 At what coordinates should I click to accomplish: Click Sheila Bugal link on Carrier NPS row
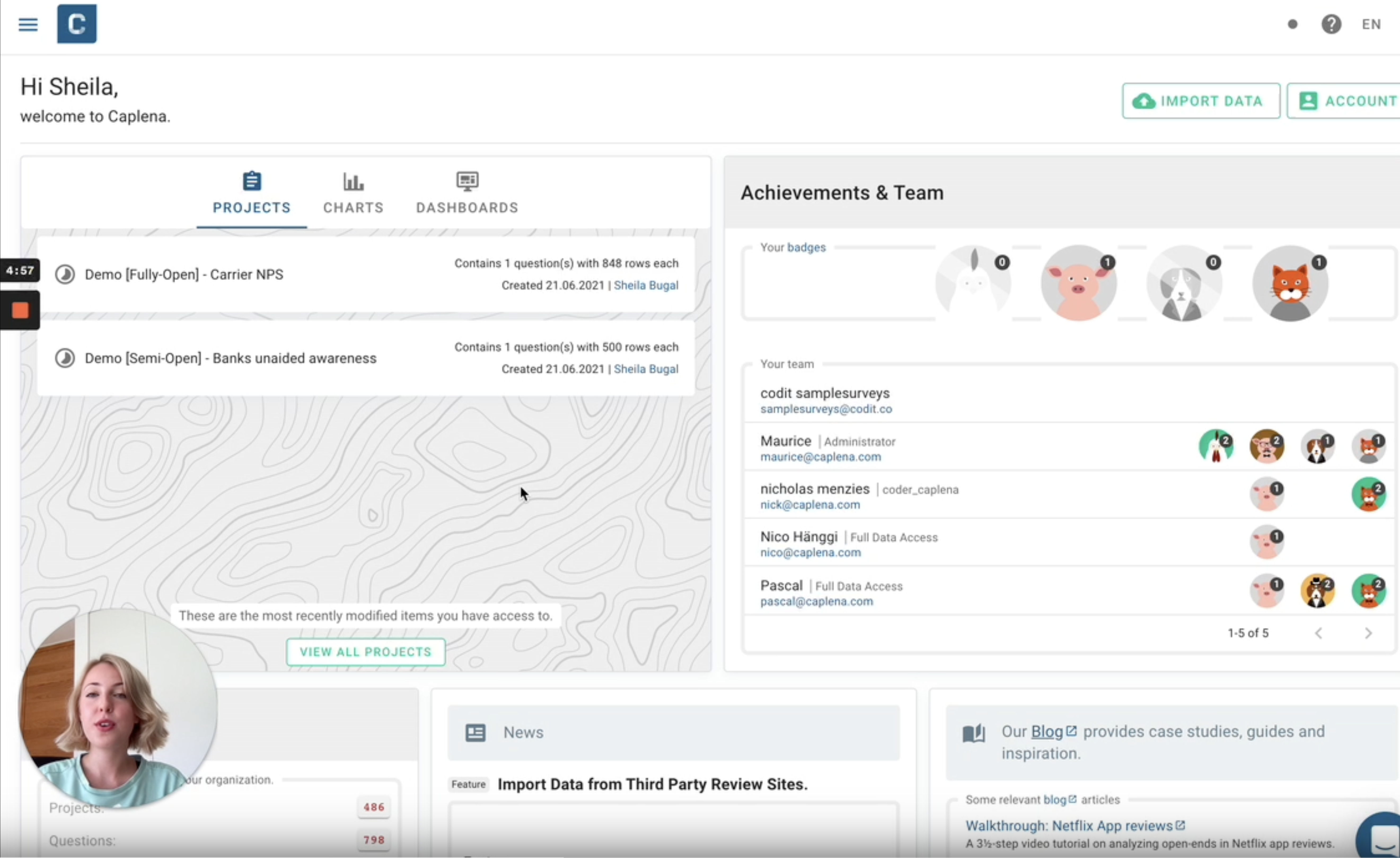pos(646,285)
